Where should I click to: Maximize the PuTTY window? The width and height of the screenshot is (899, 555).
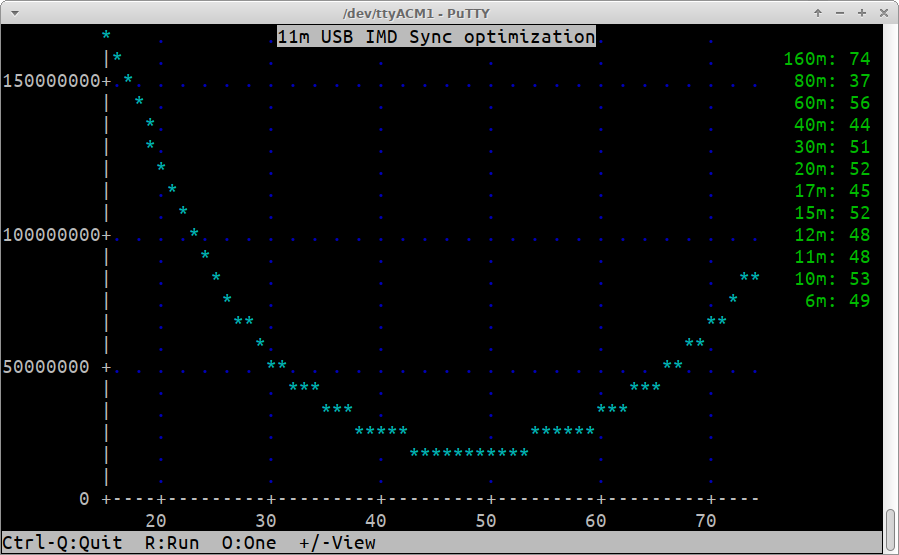point(860,12)
